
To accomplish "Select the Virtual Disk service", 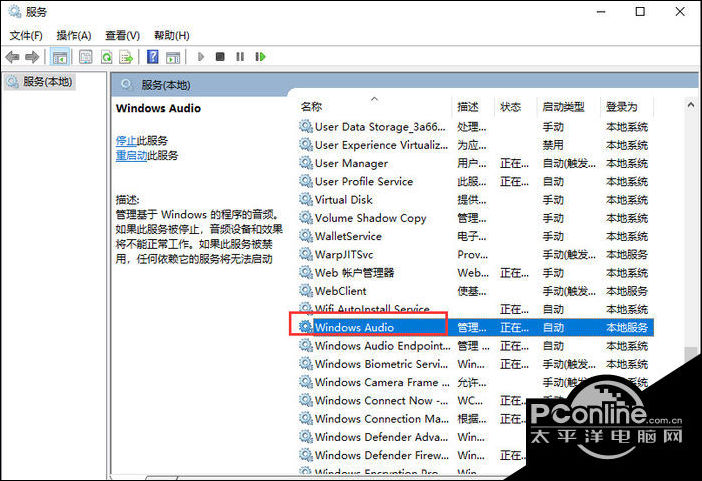I will point(475,200).
